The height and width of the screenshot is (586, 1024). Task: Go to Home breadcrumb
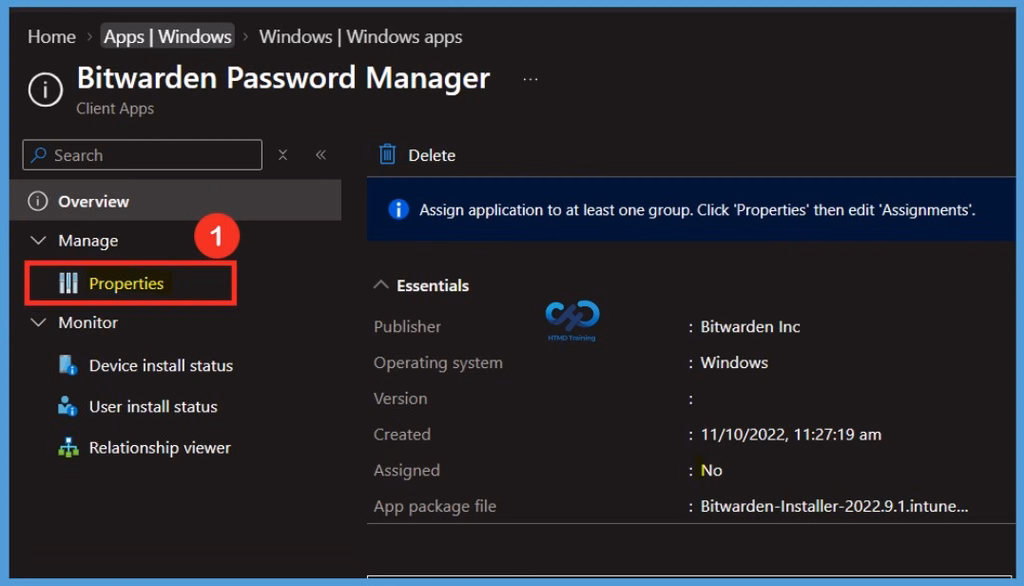pos(52,37)
